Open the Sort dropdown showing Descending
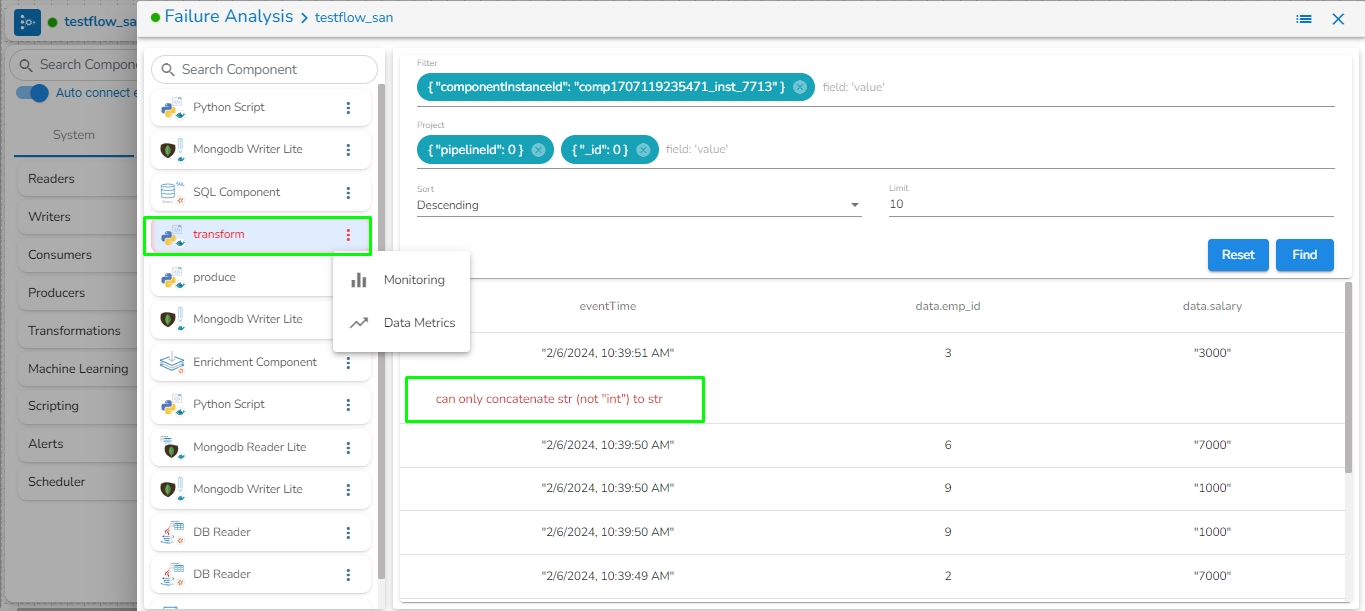 (639, 205)
